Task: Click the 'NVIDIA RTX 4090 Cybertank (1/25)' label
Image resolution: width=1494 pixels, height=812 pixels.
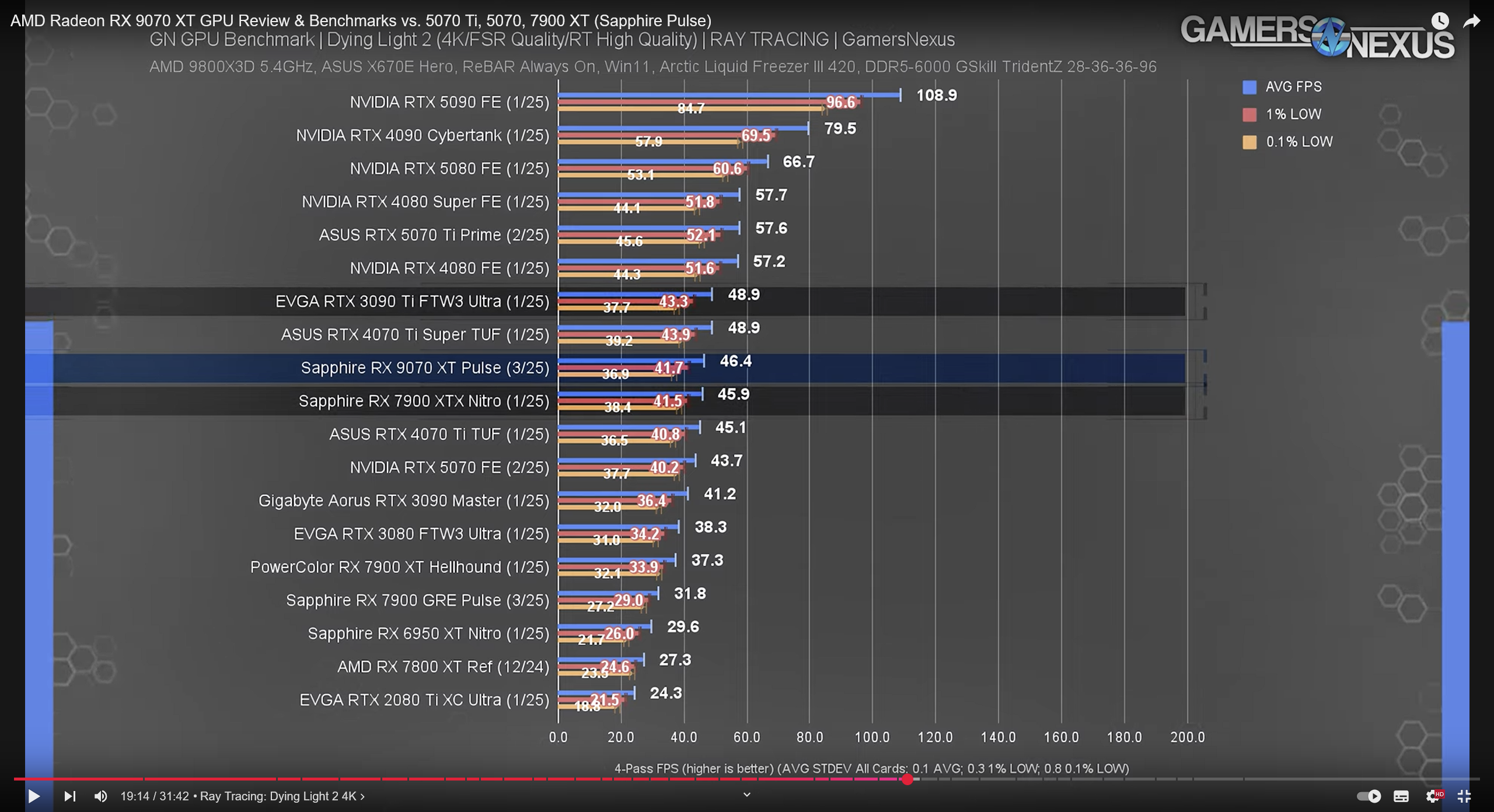Action: [423, 135]
